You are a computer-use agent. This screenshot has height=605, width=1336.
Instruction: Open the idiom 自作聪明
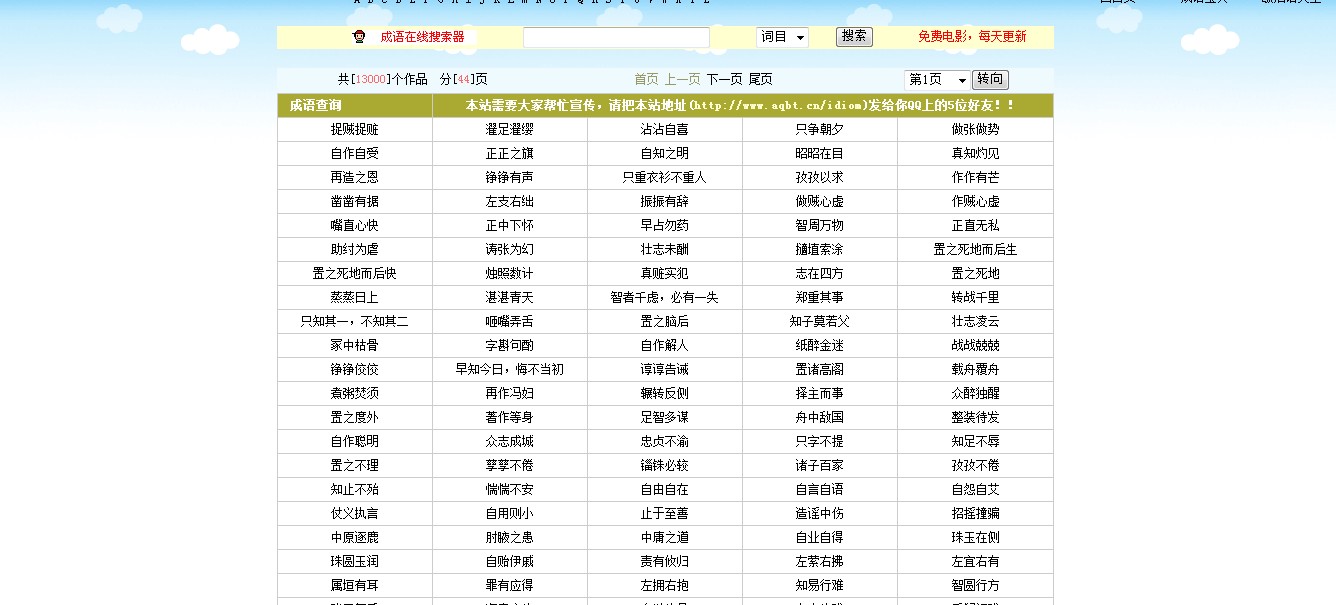click(x=355, y=442)
